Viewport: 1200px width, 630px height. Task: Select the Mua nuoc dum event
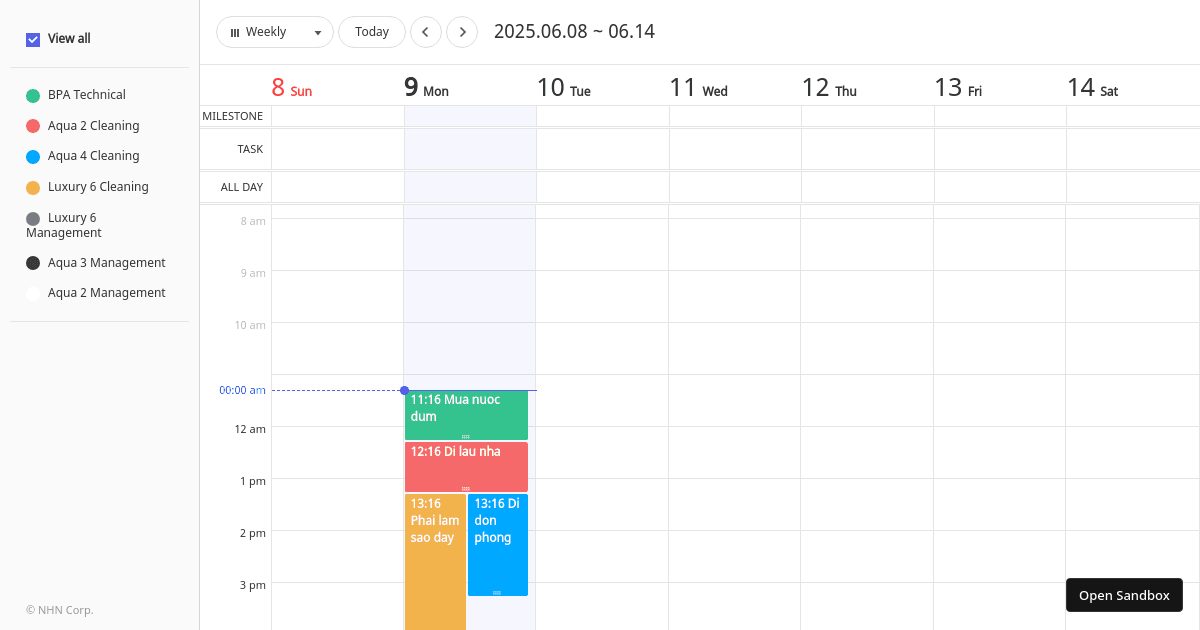coord(466,410)
